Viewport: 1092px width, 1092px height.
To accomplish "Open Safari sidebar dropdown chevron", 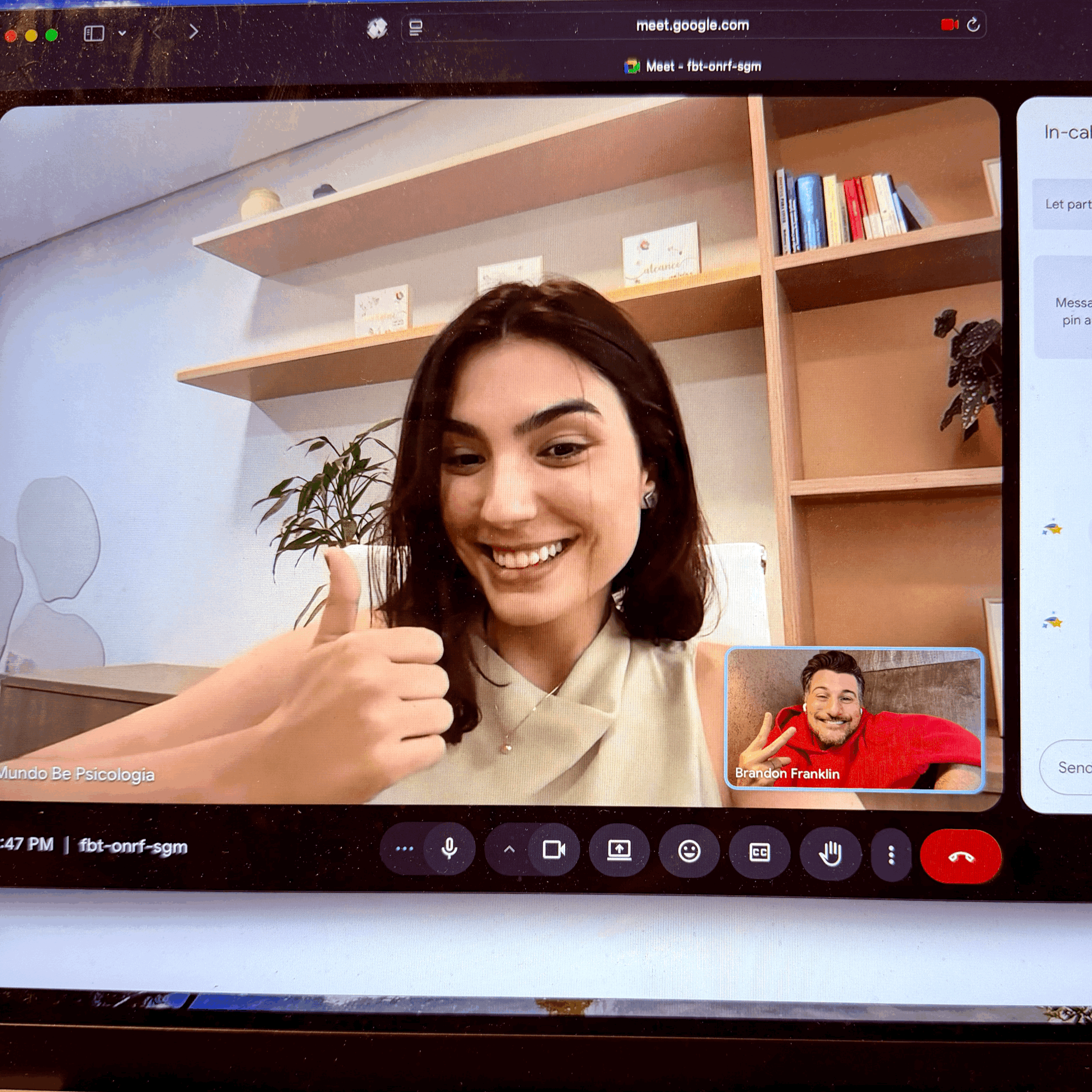I will click(122, 33).
